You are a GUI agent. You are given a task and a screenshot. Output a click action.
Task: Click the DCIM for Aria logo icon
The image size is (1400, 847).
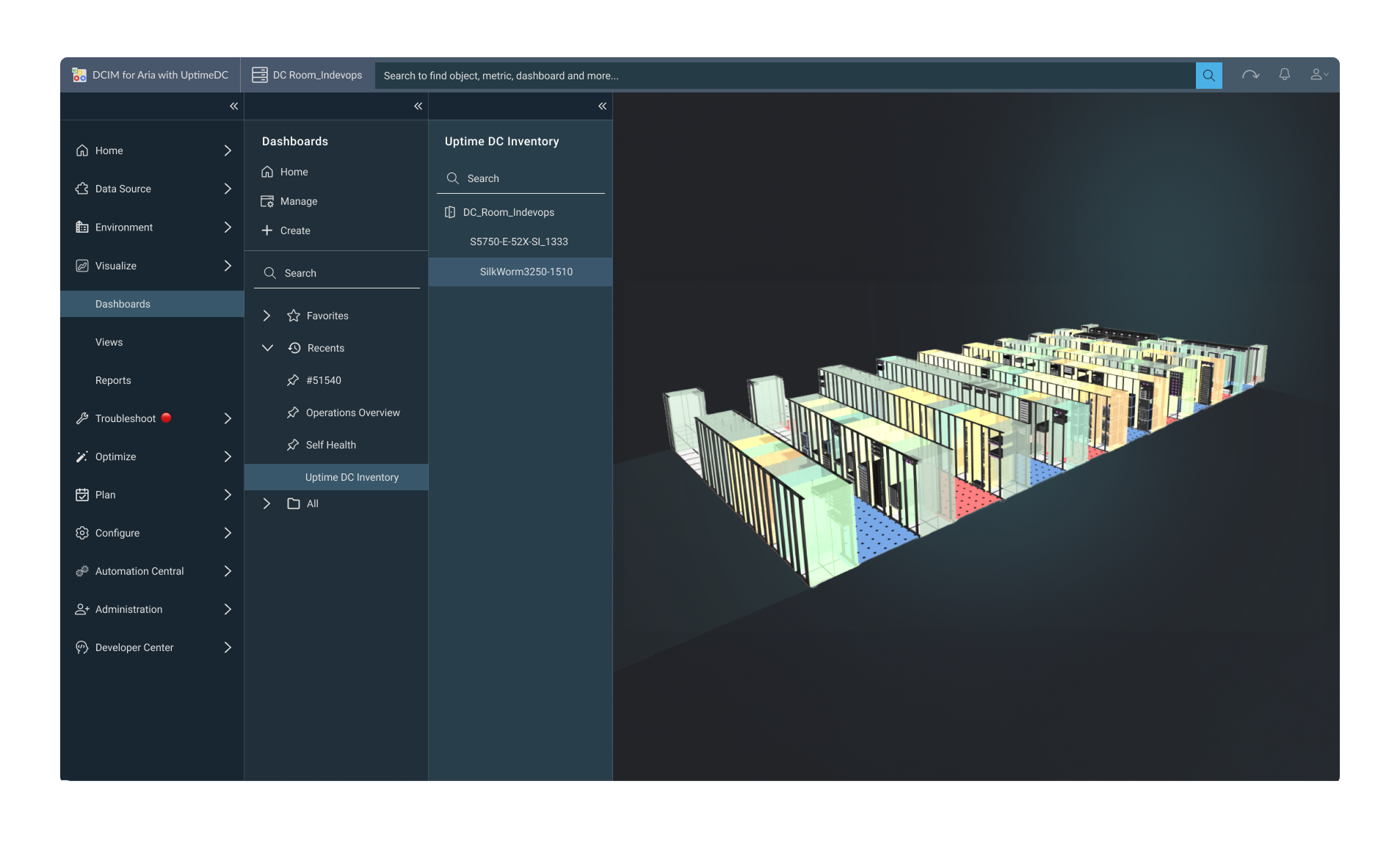click(79, 75)
